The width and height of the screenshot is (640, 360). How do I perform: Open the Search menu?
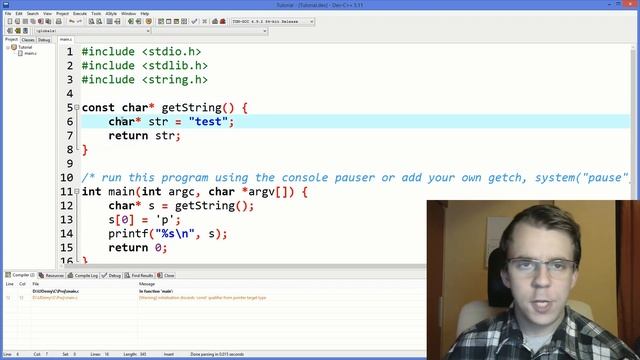(33, 13)
